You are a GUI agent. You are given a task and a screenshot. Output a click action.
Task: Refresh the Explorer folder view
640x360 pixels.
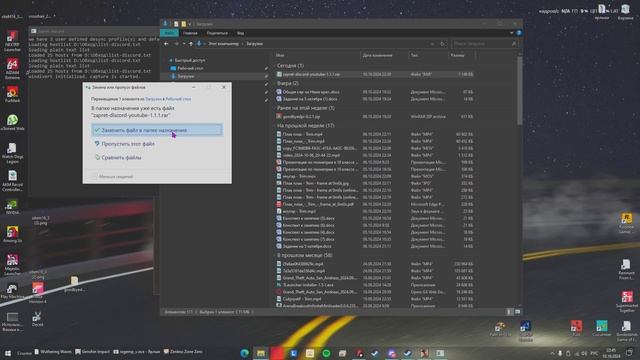[x=442, y=44]
